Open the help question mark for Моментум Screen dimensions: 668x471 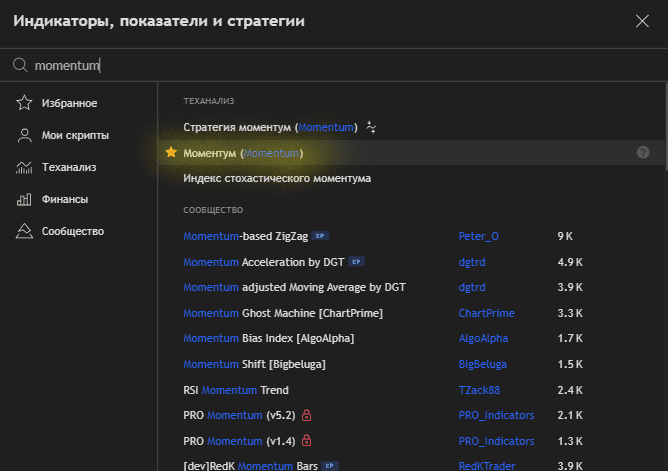point(643,152)
